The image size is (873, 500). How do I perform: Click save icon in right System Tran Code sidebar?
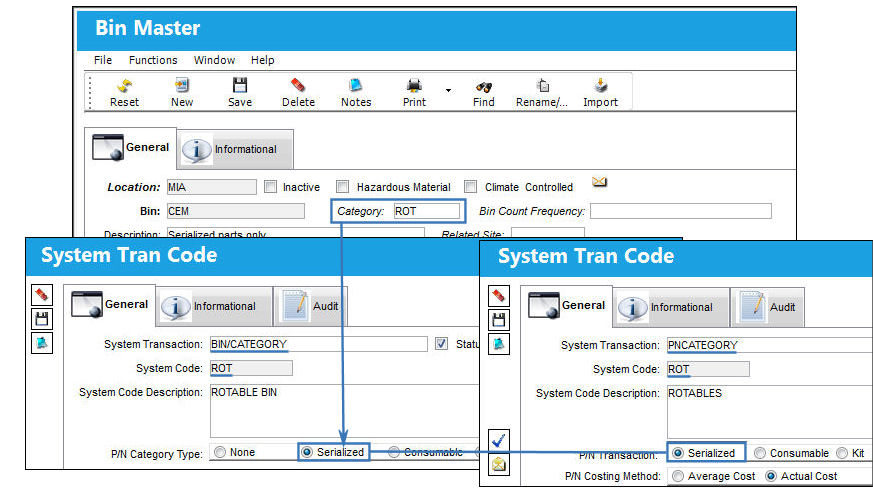498,320
